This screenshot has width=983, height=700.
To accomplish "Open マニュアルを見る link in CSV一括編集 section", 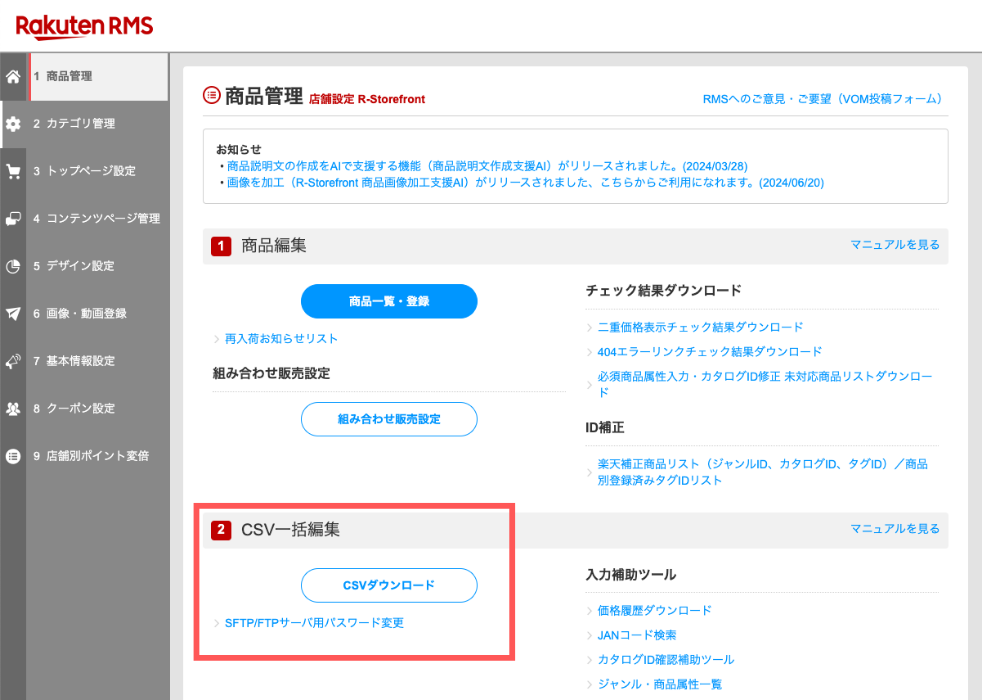I will coord(895,529).
